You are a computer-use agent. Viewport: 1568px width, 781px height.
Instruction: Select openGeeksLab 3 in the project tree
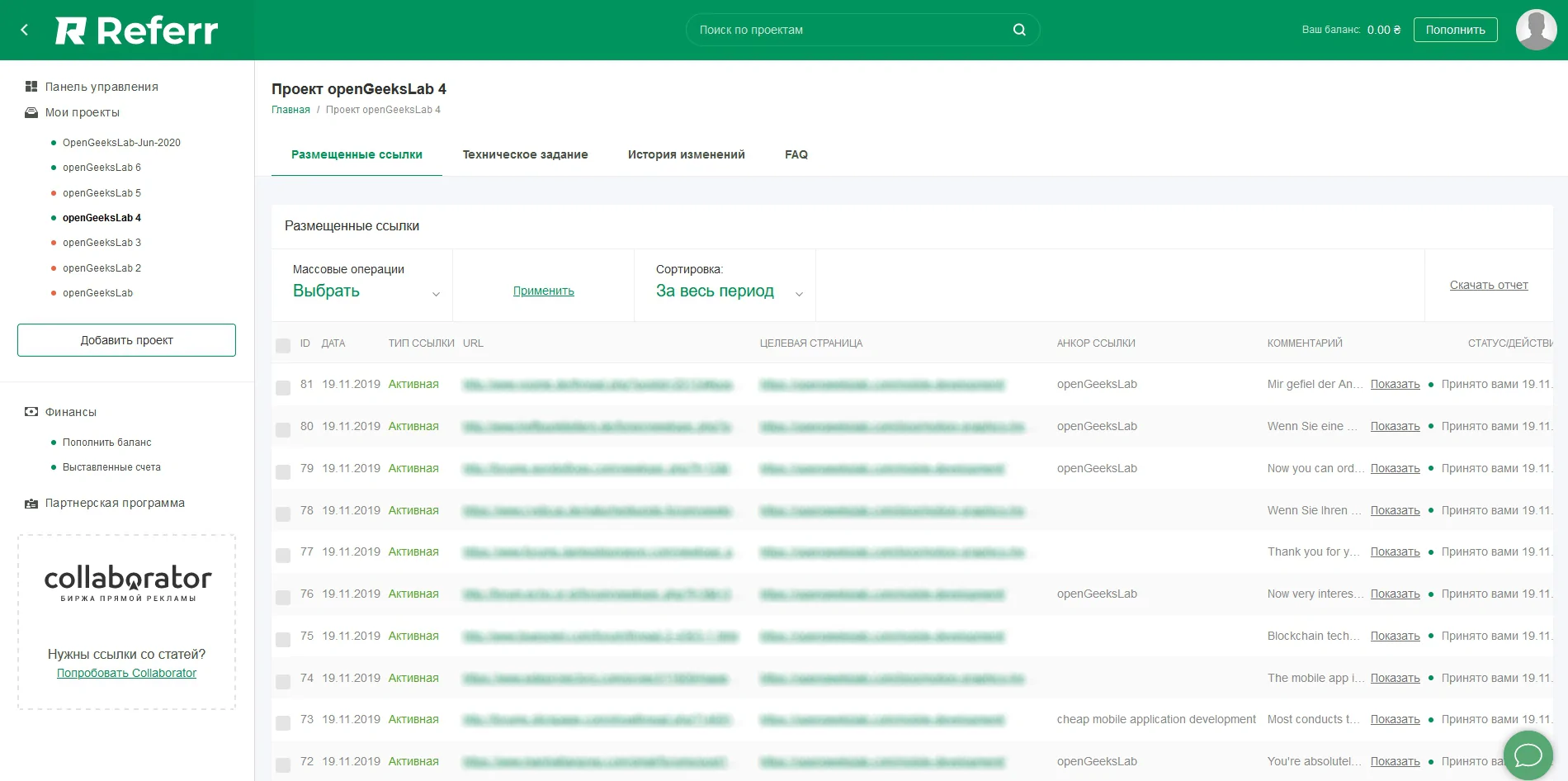coord(102,243)
